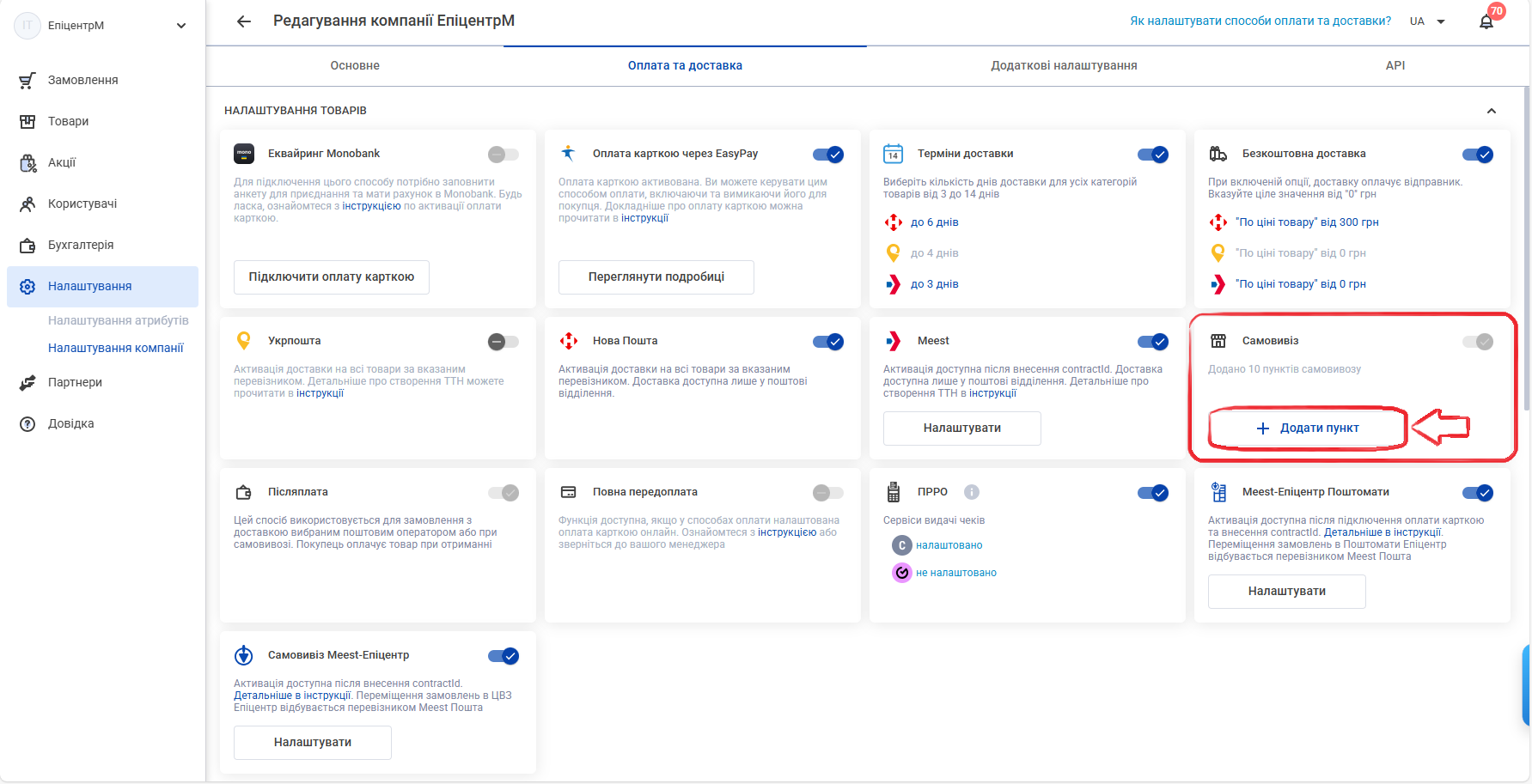
Task: Switch to the Основне tab
Action: [x=355, y=65]
